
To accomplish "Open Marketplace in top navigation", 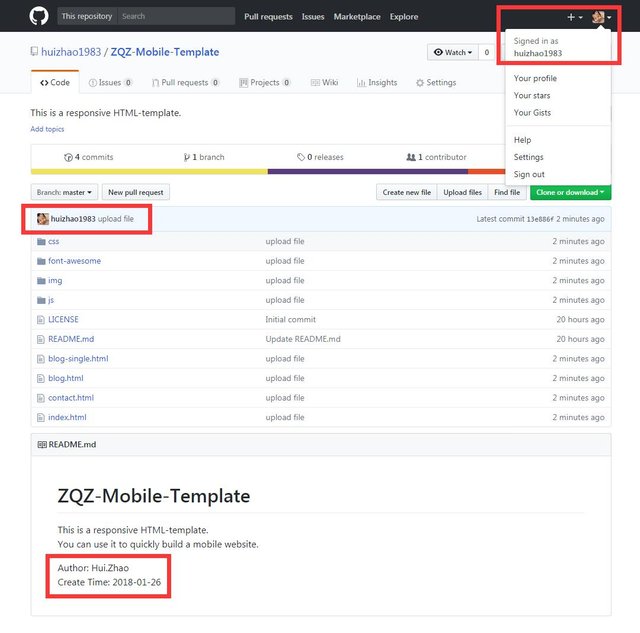I will (357, 17).
